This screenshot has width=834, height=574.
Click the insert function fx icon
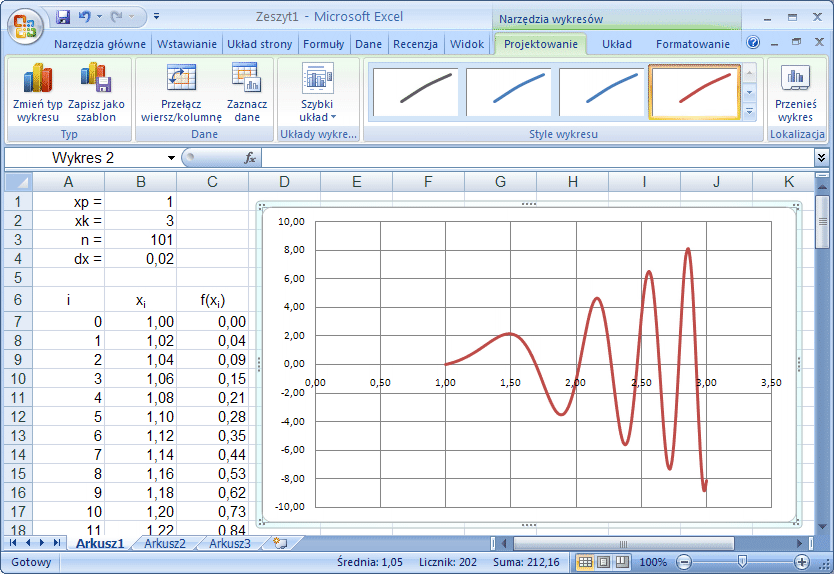point(250,158)
